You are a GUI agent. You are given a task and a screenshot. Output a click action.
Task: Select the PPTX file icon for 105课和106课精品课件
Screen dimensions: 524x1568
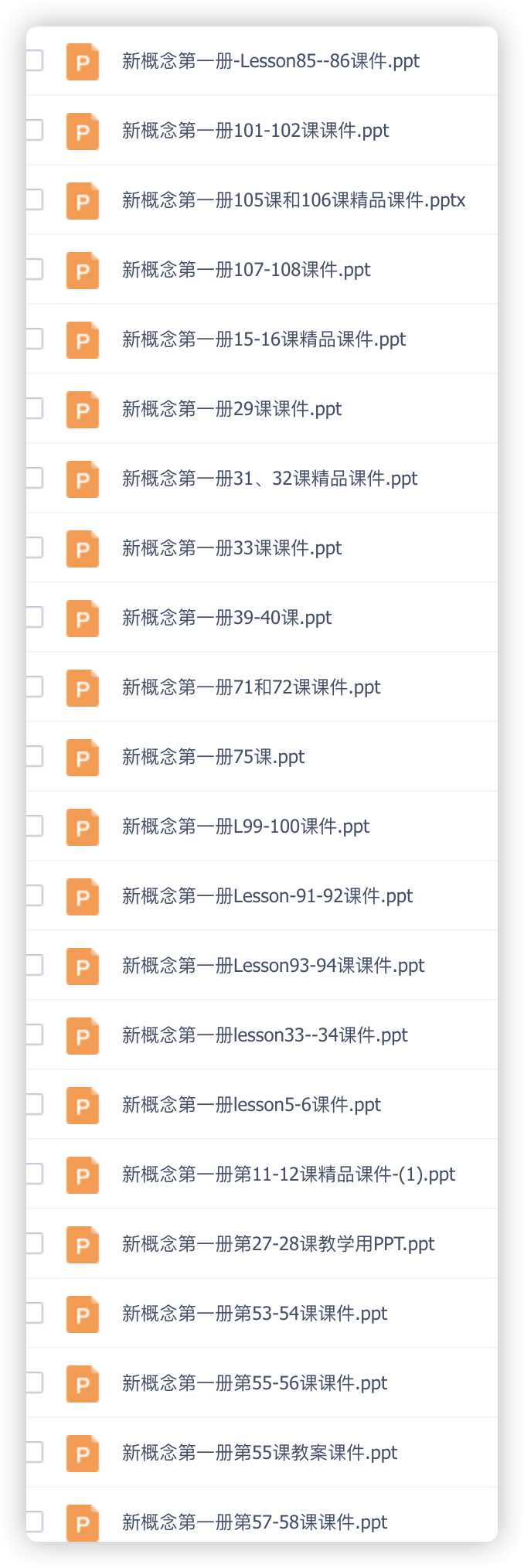point(83,202)
